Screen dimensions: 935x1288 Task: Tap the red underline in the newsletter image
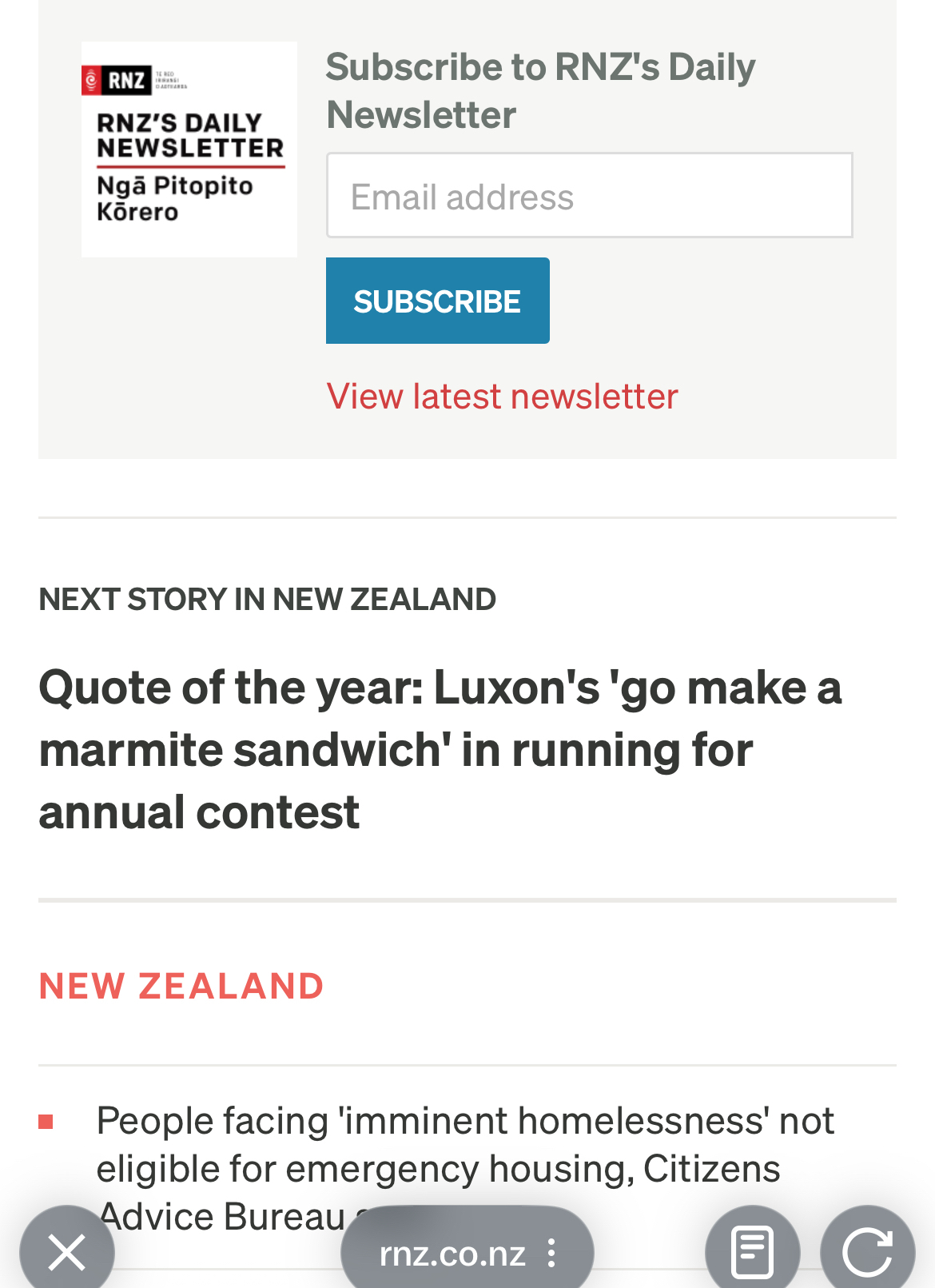(190, 167)
